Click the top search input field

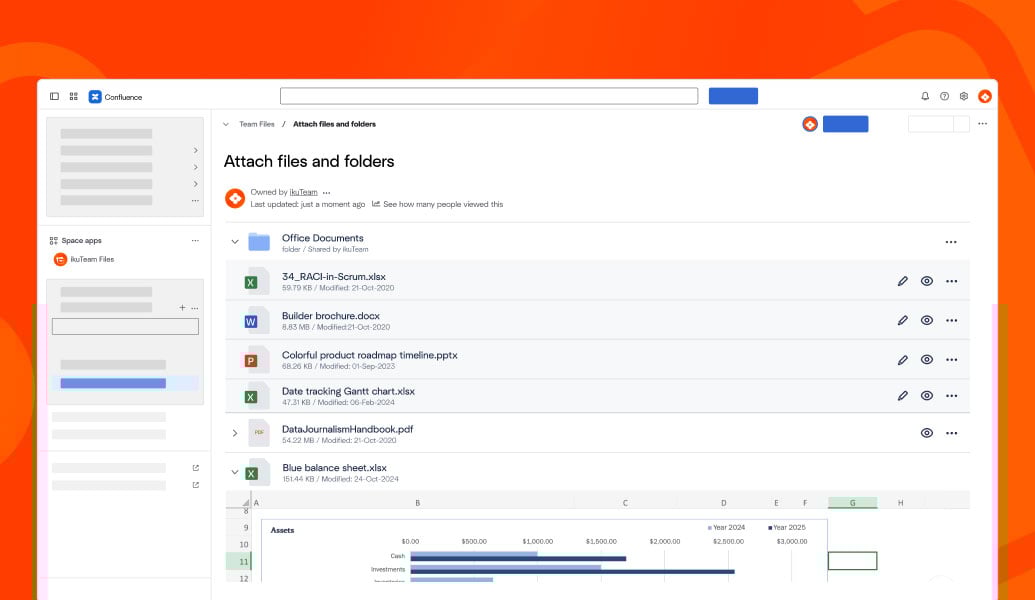pos(488,96)
